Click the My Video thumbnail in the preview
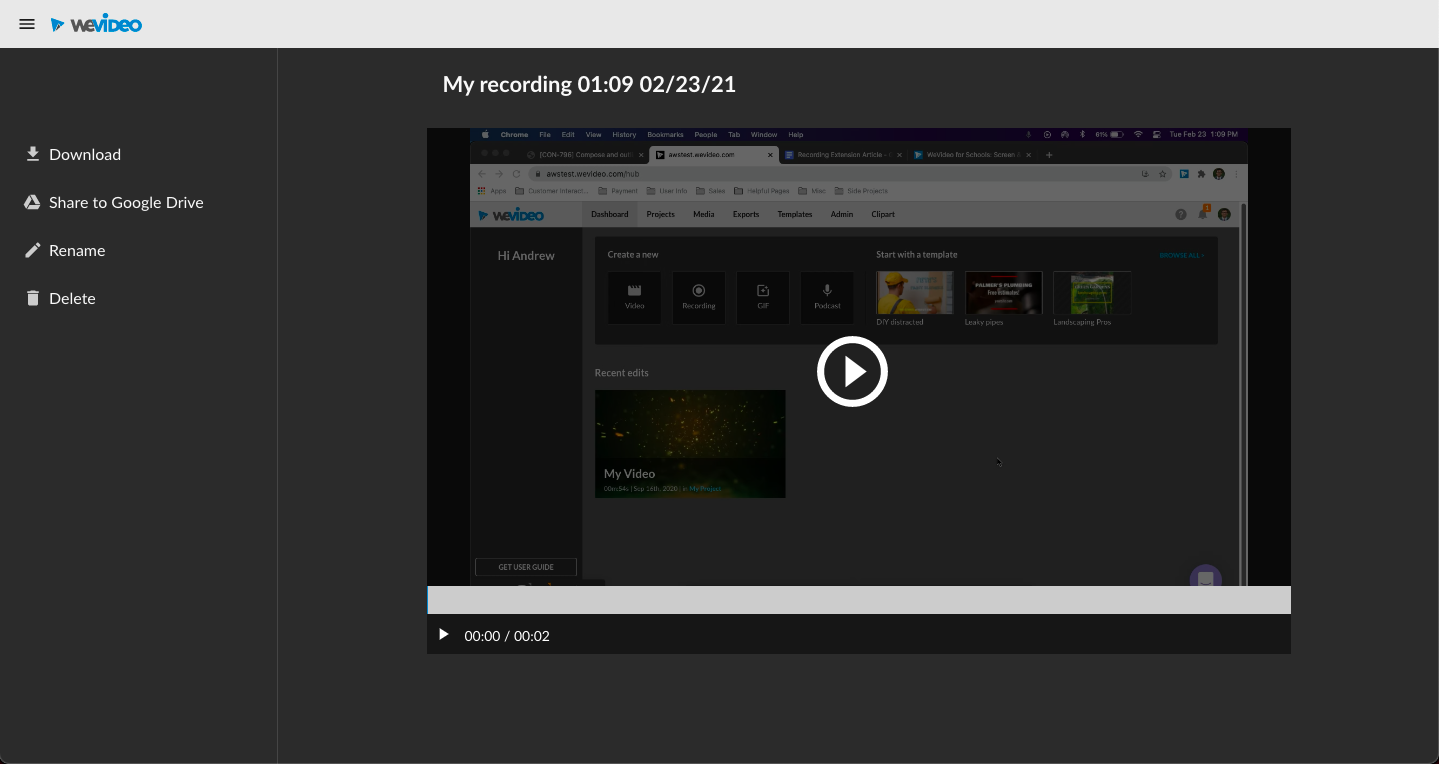1439x764 pixels. click(690, 443)
